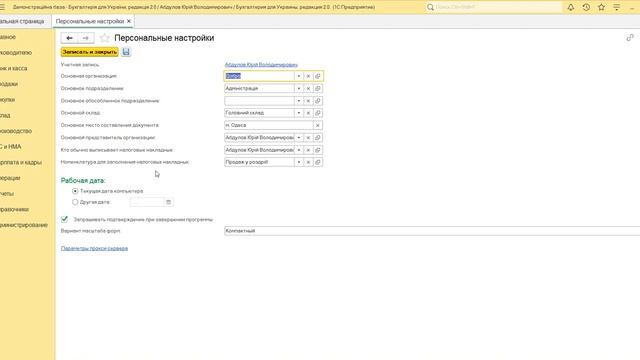Select Другая дата radio button
640x360 pixels.
point(75,202)
